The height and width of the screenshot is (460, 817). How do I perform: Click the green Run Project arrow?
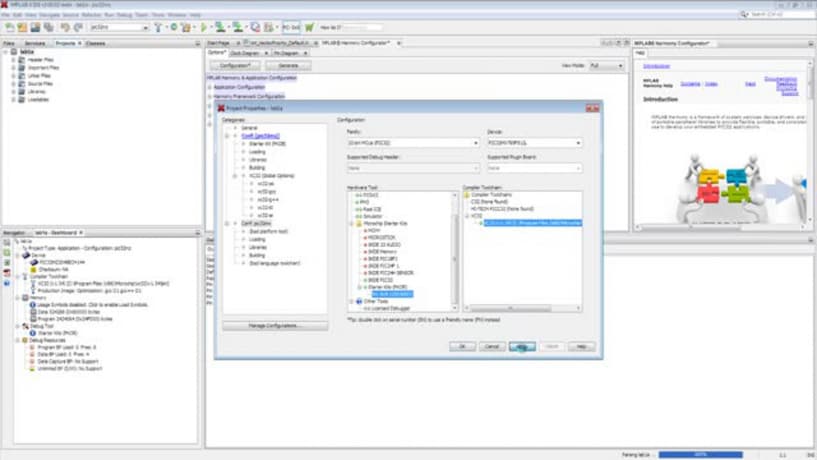[205, 27]
